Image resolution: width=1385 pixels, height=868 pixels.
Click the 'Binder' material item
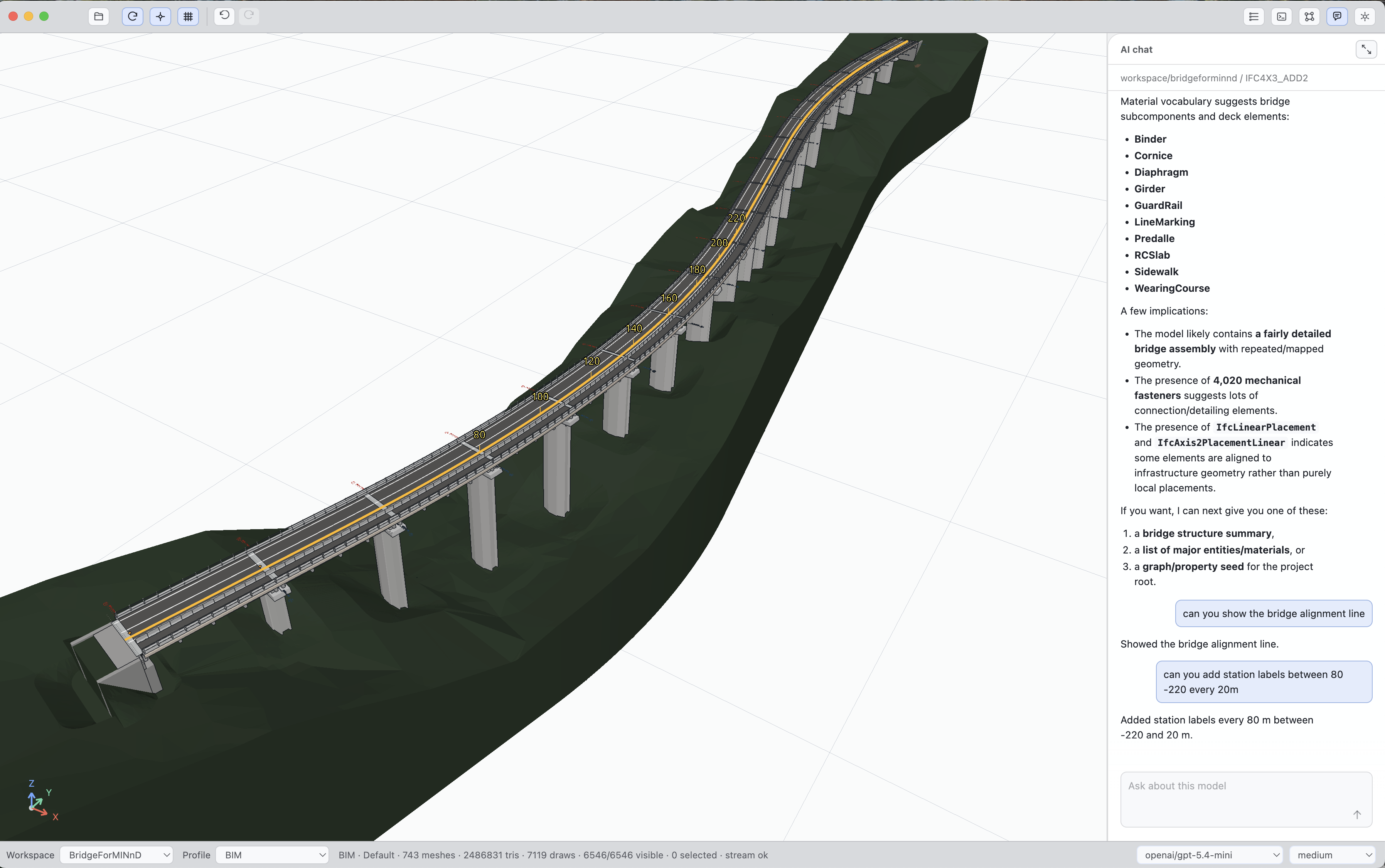pyautogui.click(x=1150, y=139)
